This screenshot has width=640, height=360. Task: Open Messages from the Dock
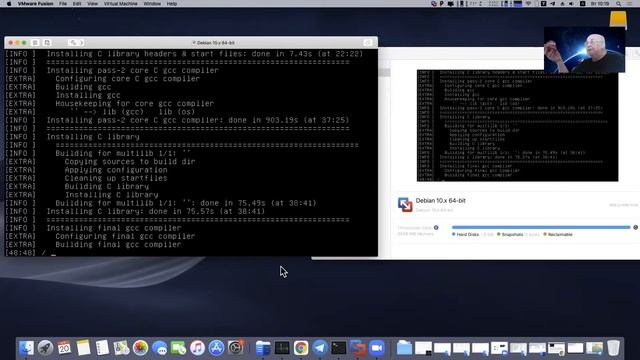(x=159, y=348)
